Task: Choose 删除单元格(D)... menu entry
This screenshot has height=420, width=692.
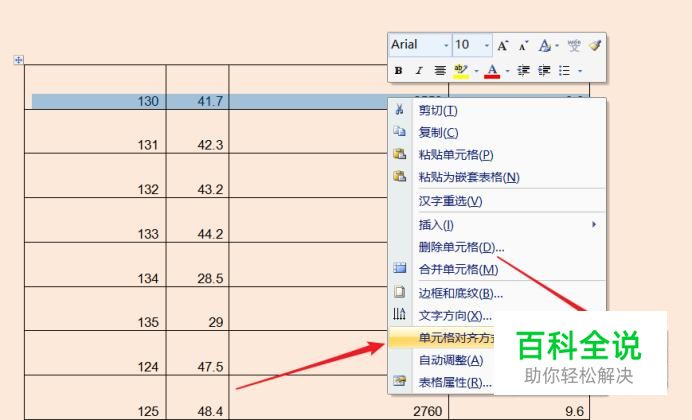Action: click(497, 247)
